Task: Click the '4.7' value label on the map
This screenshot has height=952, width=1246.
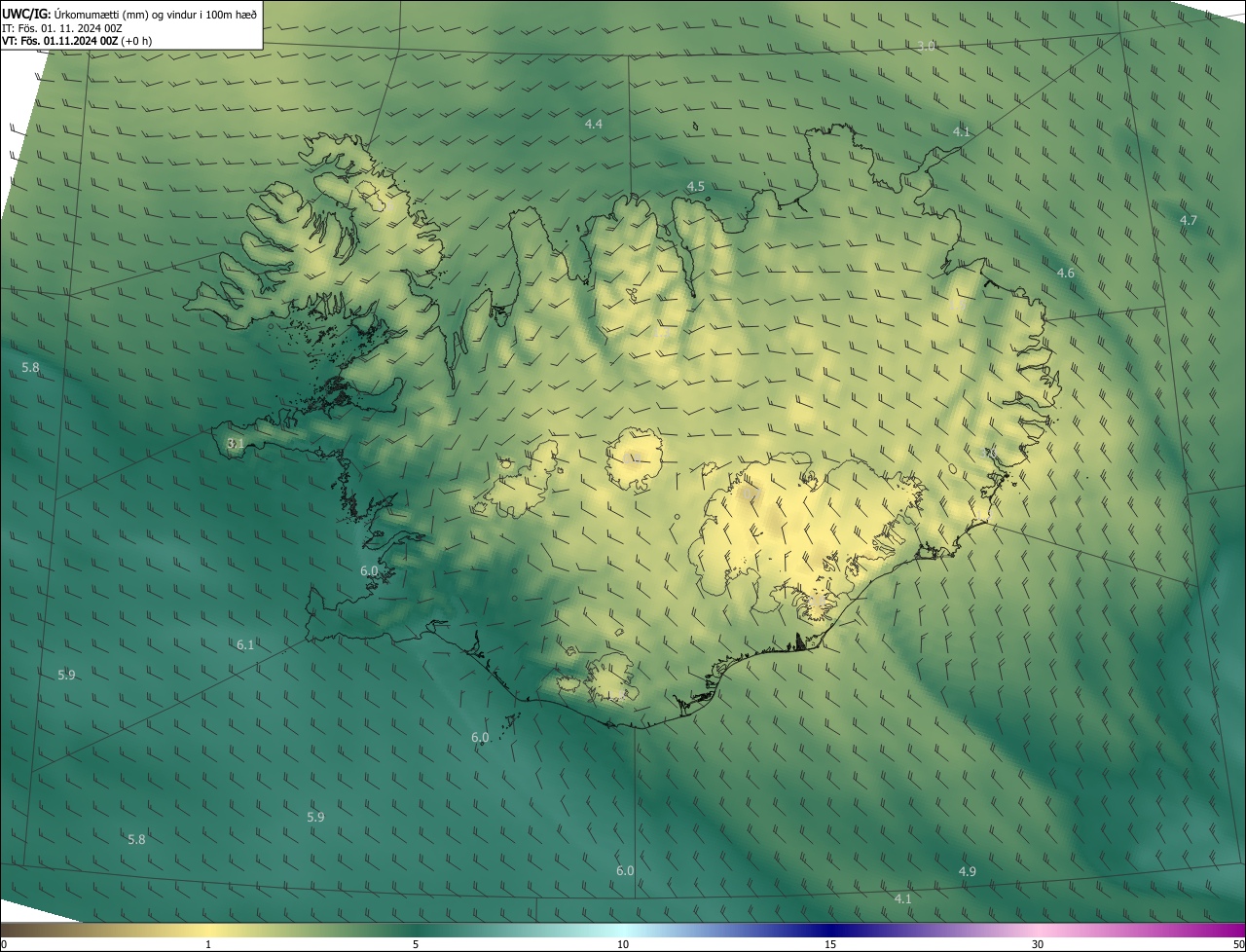Action: click(x=1189, y=221)
